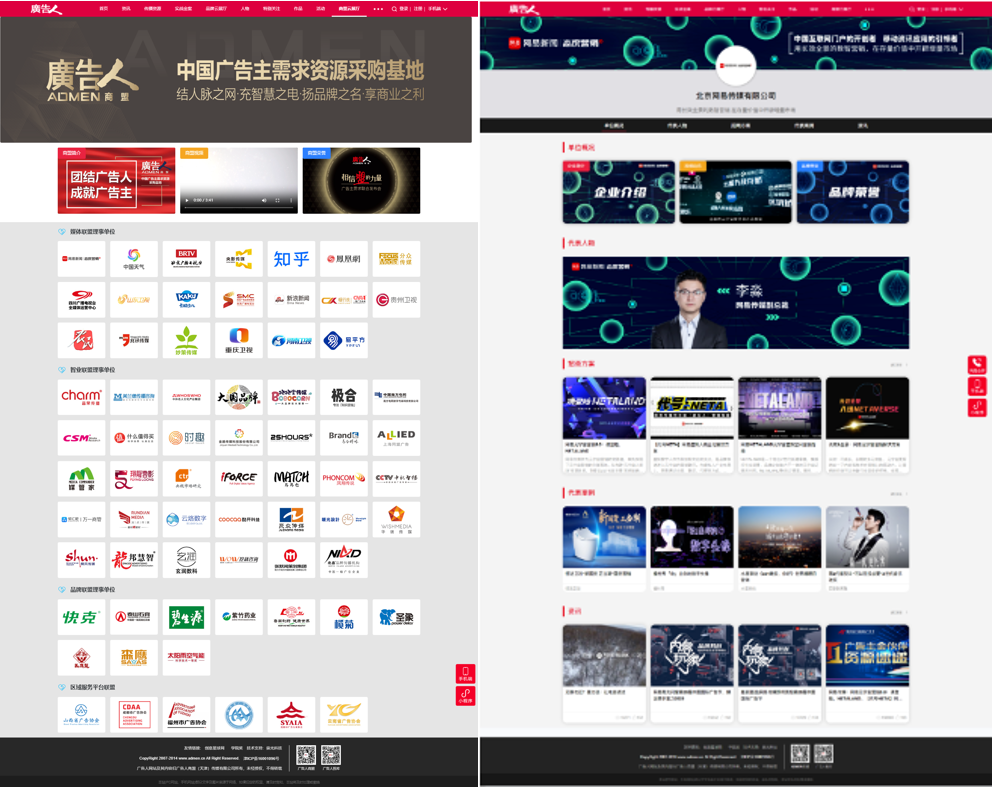Open the 25HOURS logo tile
This screenshot has width=993, height=788.
coord(291,438)
